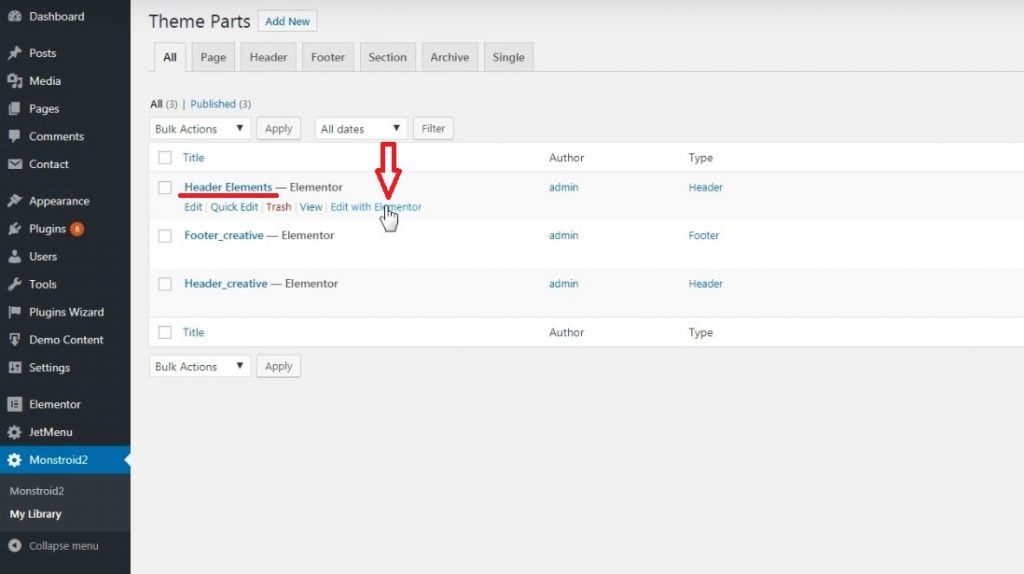Click the Appearance paintbrush icon
Screen dimensions: 1024x574
point(14,201)
